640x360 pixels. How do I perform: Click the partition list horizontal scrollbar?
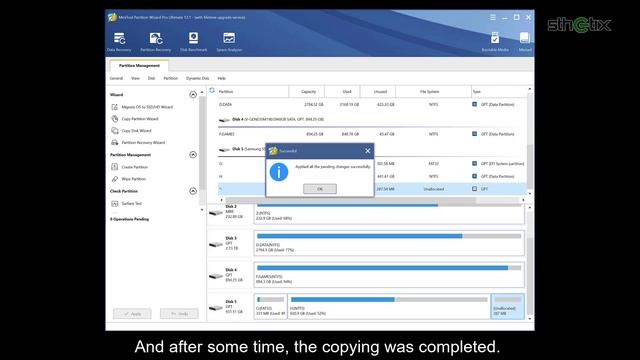[351, 200]
